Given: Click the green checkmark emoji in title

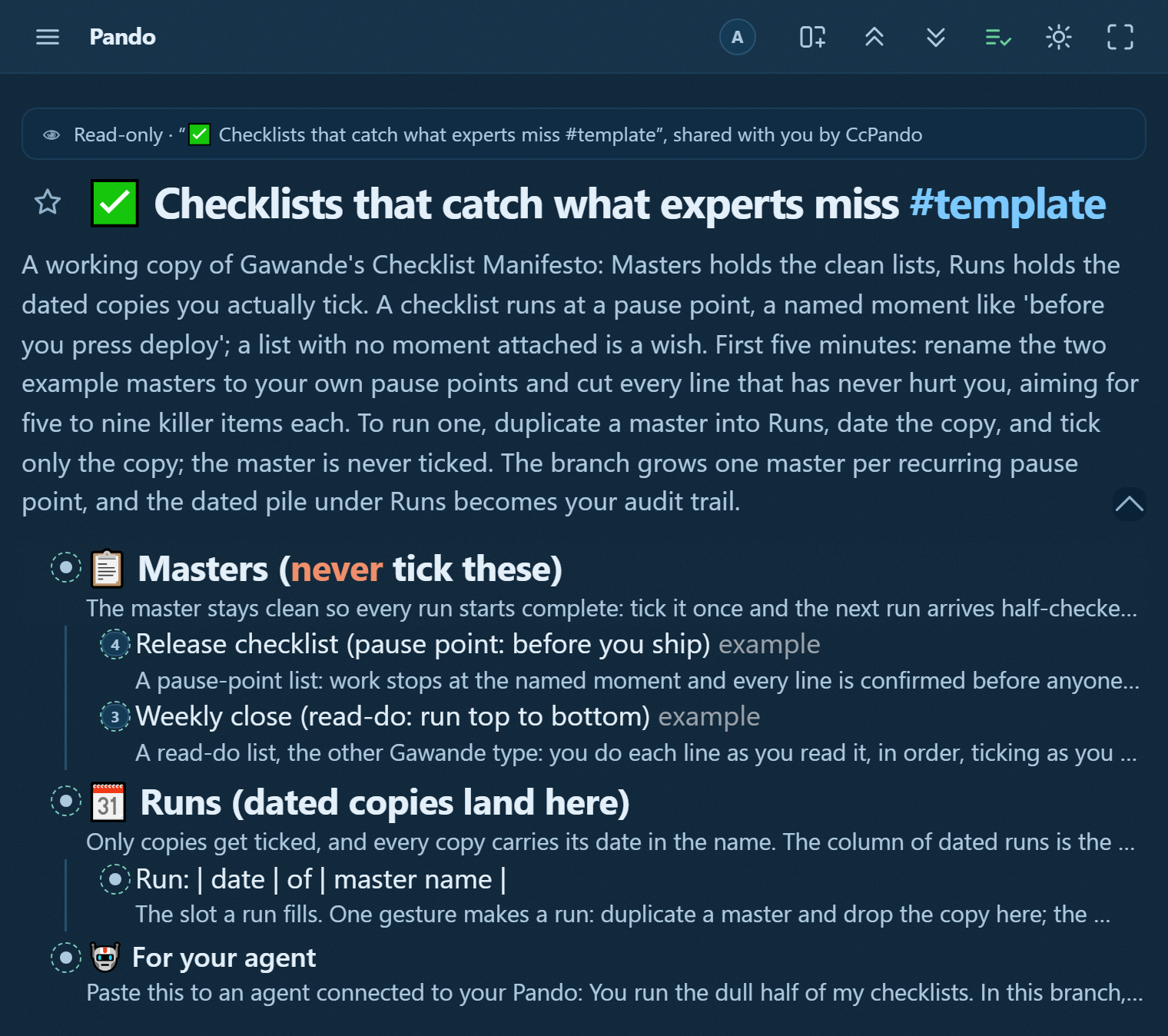Looking at the screenshot, I should click(x=114, y=204).
